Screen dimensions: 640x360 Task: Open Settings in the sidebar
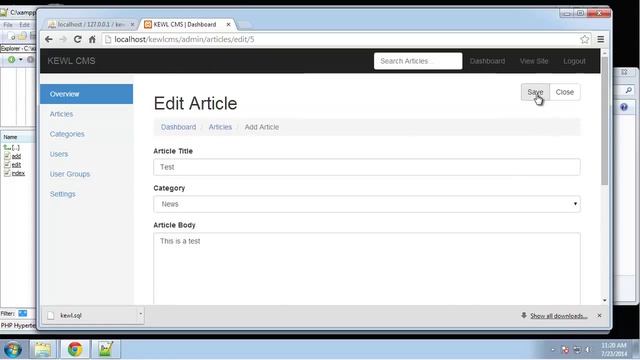(x=62, y=194)
